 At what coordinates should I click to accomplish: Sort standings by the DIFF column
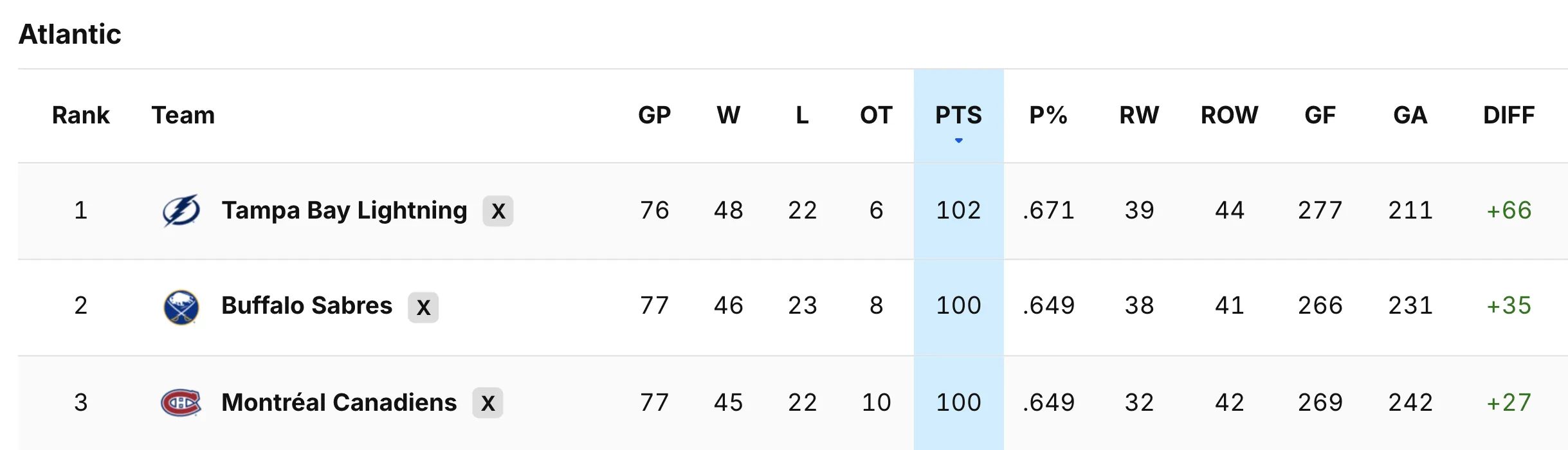click(1508, 115)
